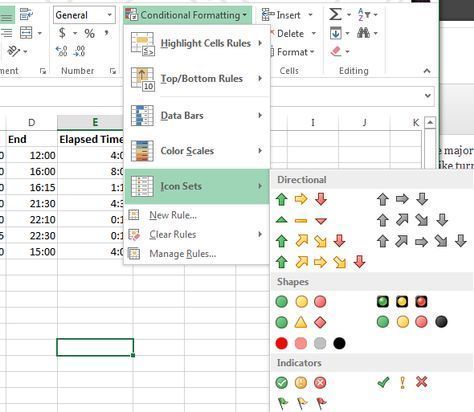Open Merge & Center dropdown arrow
The width and height of the screenshot is (474, 412).
tap(40, 33)
